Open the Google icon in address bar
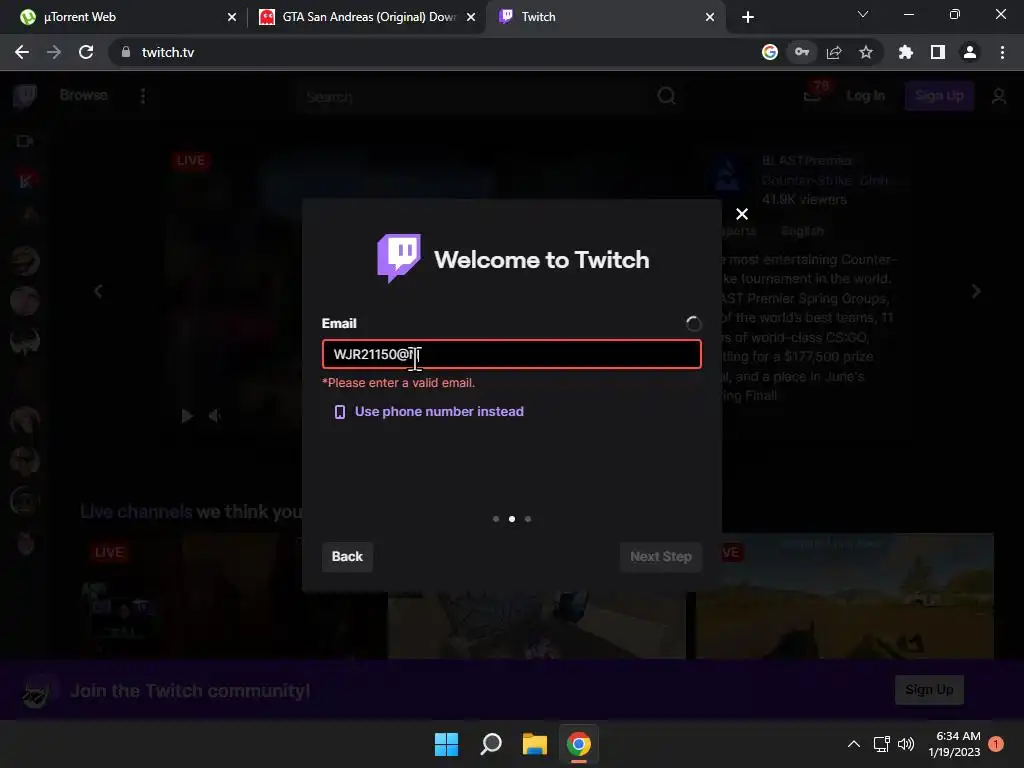The width and height of the screenshot is (1024, 768). click(x=770, y=52)
